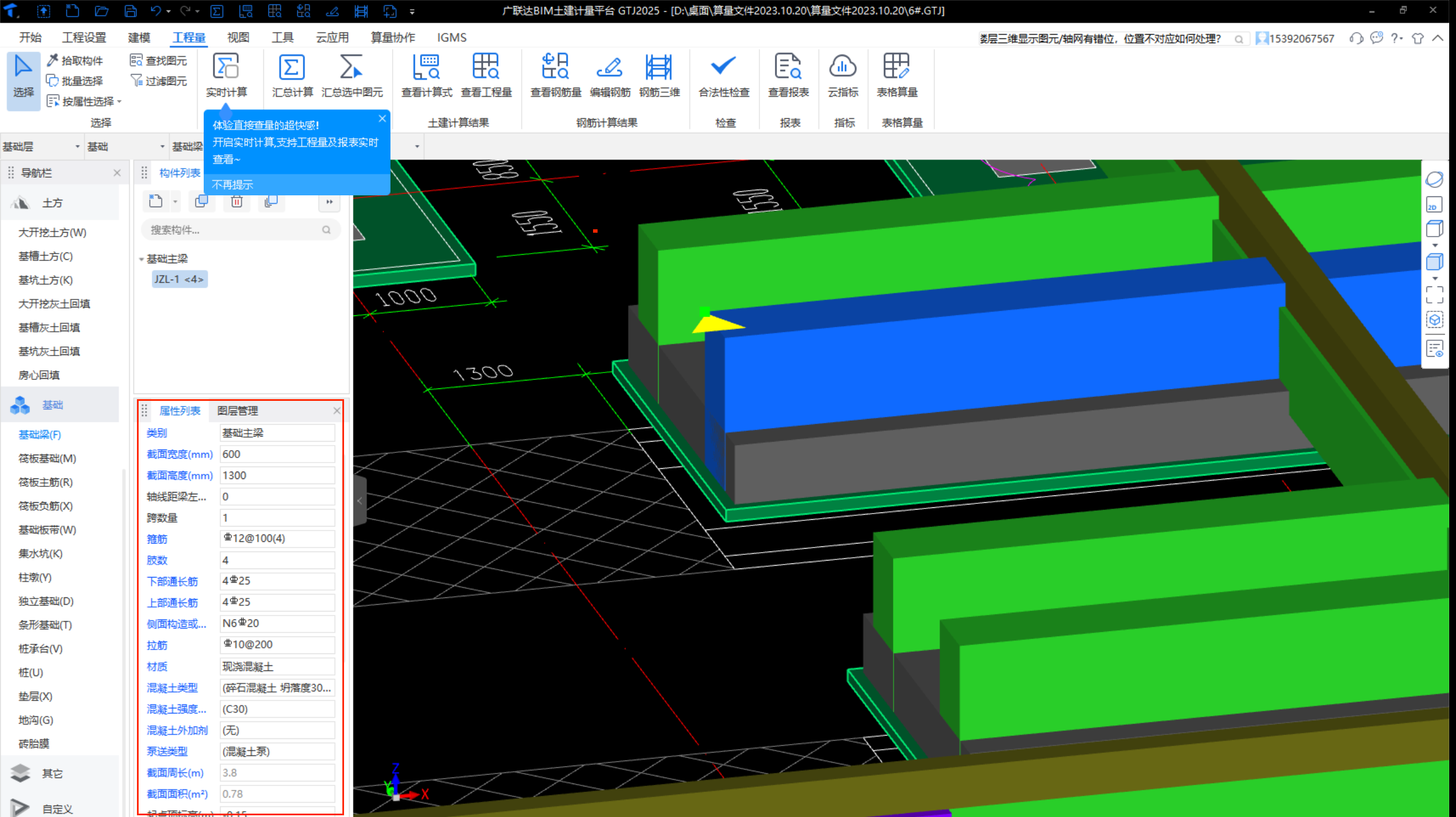The width and height of the screenshot is (1456, 817).
Task: Click the undo icon in the title bar
Action: [156, 11]
